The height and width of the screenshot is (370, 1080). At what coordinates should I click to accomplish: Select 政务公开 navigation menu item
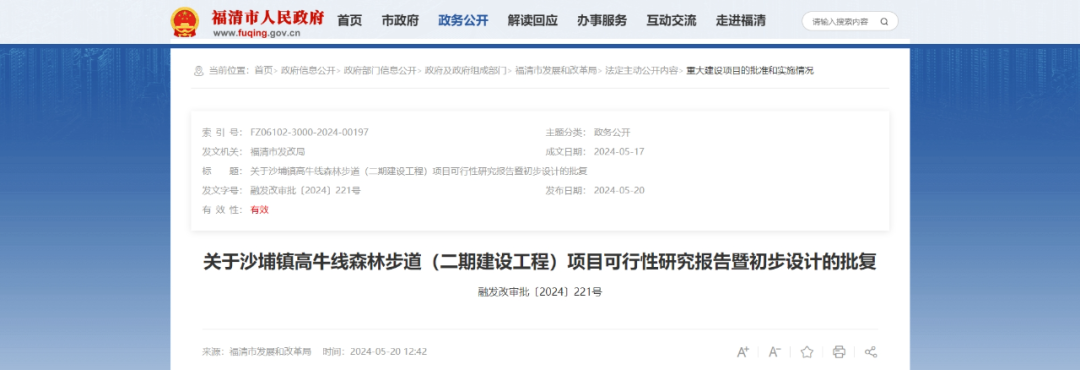tap(463, 21)
